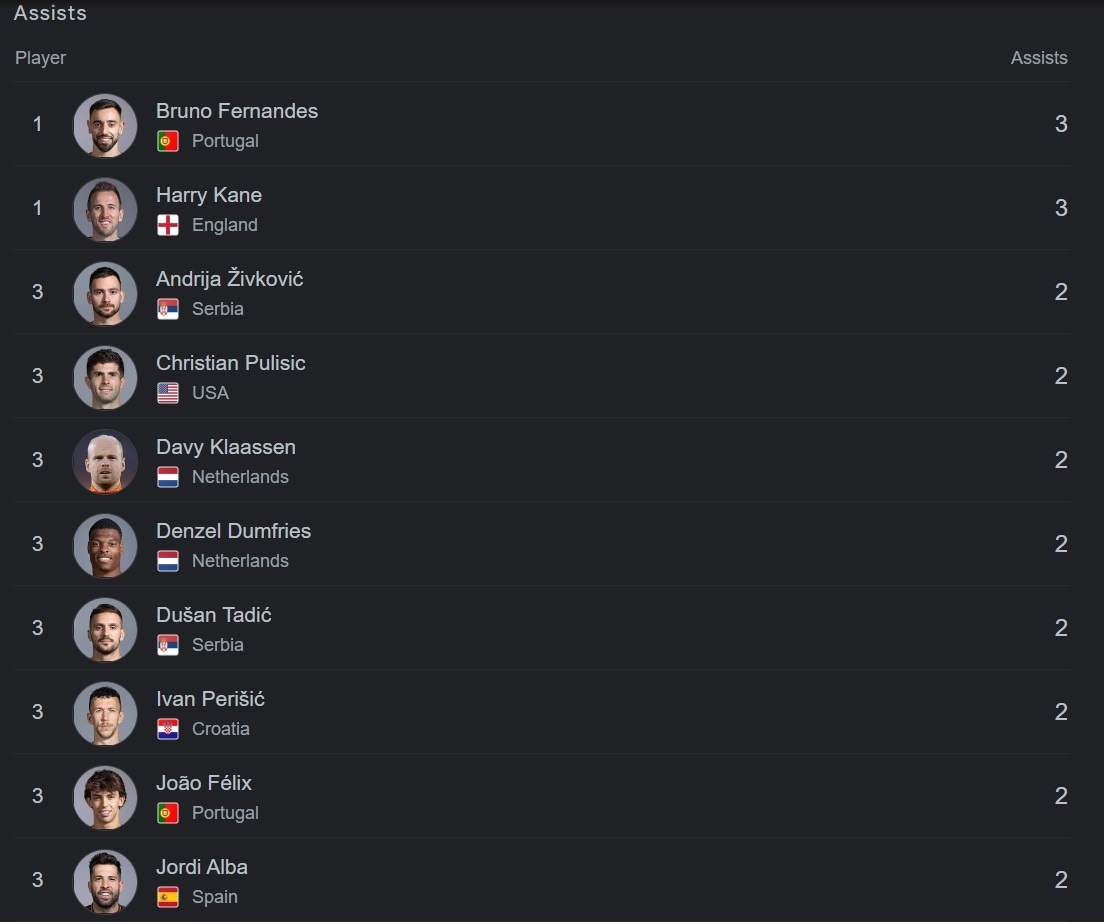This screenshot has height=924, width=1104.
Task: Open Bruno Fernandes player photo
Action: (x=105, y=125)
